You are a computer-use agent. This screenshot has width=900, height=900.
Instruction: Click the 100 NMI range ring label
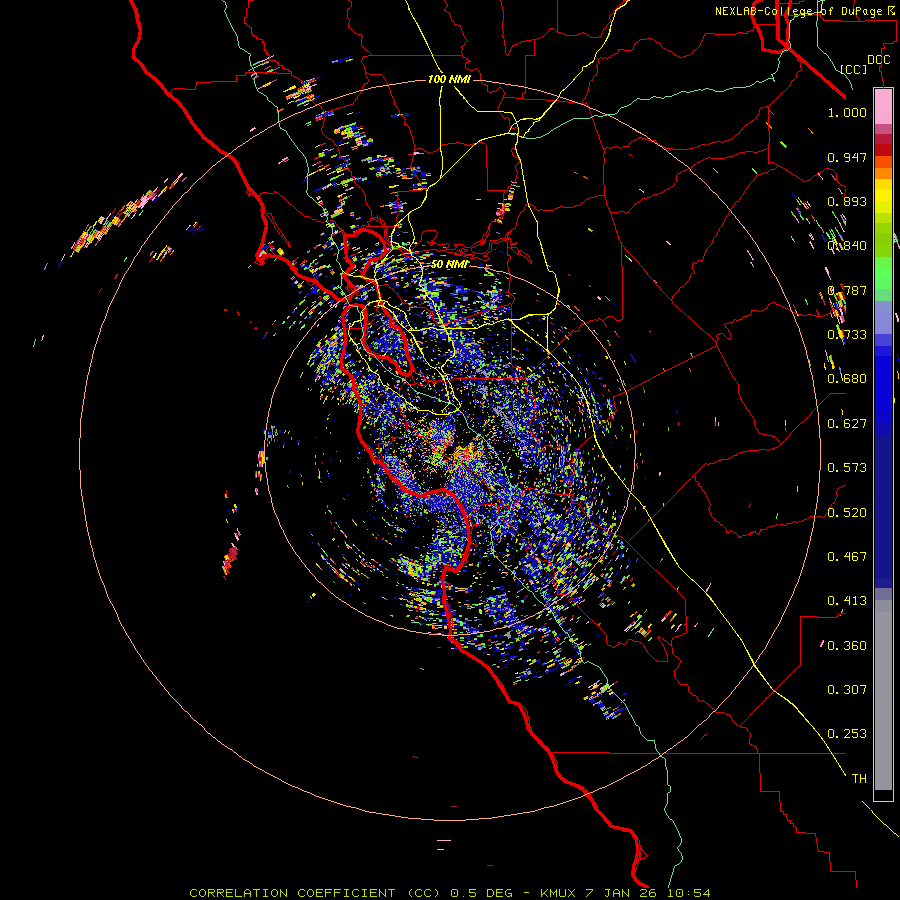pyautogui.click(x=449, y=79)
